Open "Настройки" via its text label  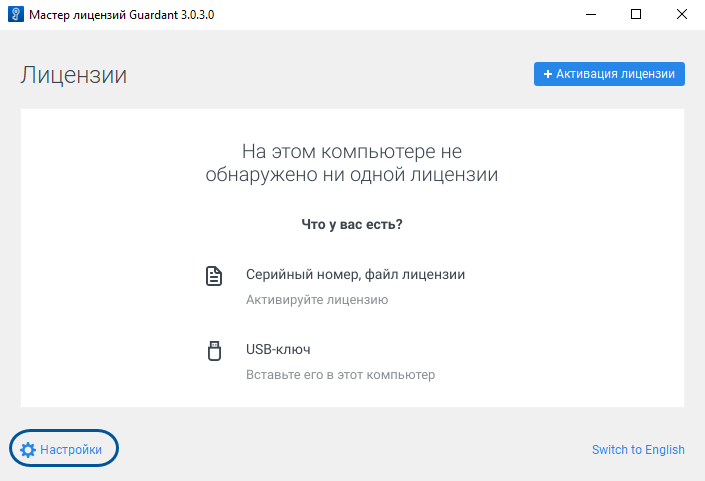point(71,450)
